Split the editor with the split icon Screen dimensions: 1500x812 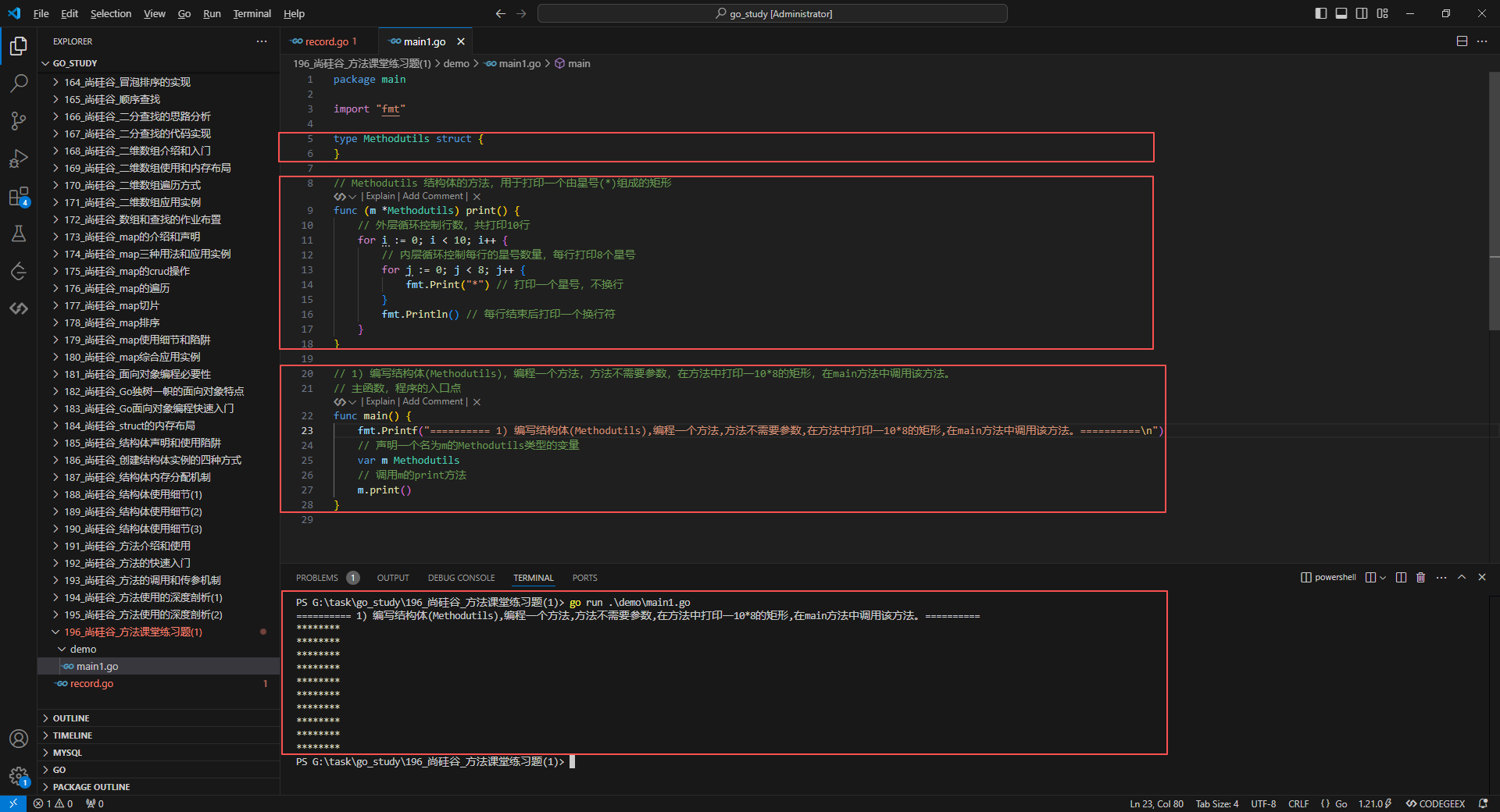coord(1462,41)
